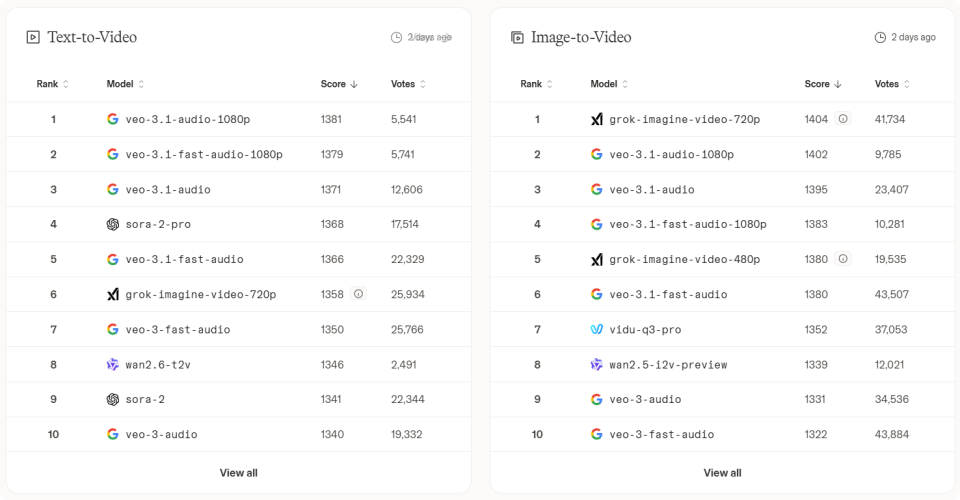
Task: Click the Text-to-Video panel header icon
Action: click(33, 37)
